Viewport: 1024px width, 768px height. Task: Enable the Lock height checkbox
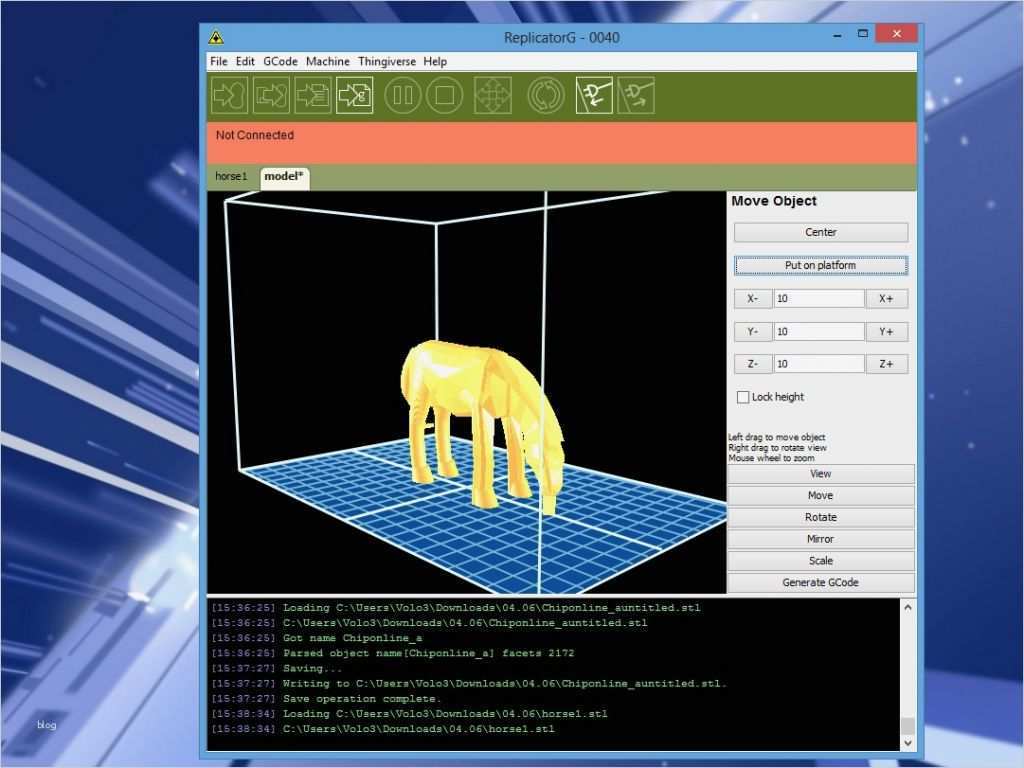(x=743, y=397)
